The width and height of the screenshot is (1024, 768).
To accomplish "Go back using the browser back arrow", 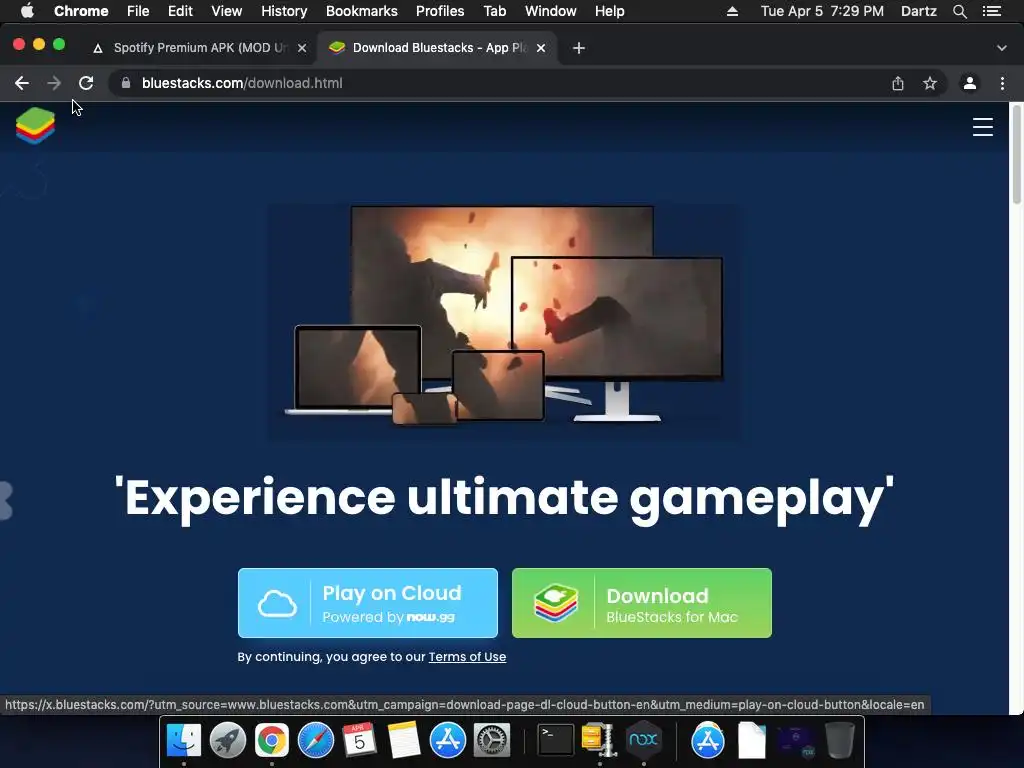I will point(22,83).
